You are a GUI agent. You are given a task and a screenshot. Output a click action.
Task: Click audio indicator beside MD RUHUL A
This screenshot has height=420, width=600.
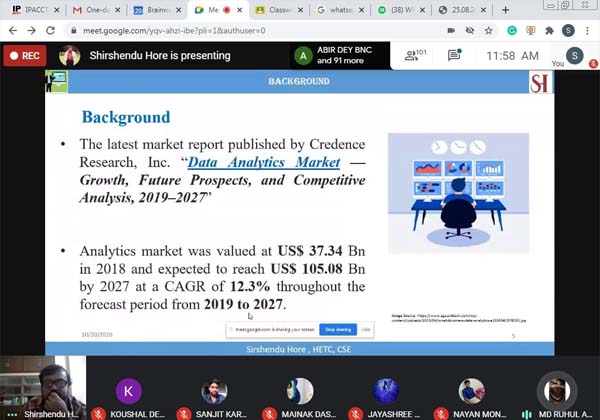coord(527,414)
